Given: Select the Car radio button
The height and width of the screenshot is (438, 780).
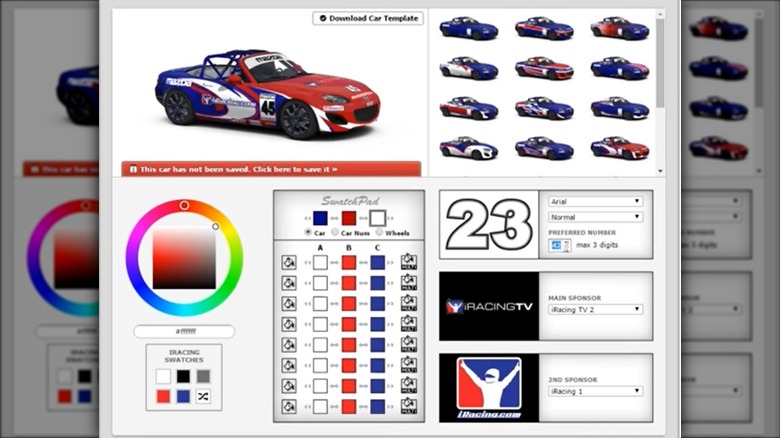Looking at the screenshot, I should pos(308,232).
